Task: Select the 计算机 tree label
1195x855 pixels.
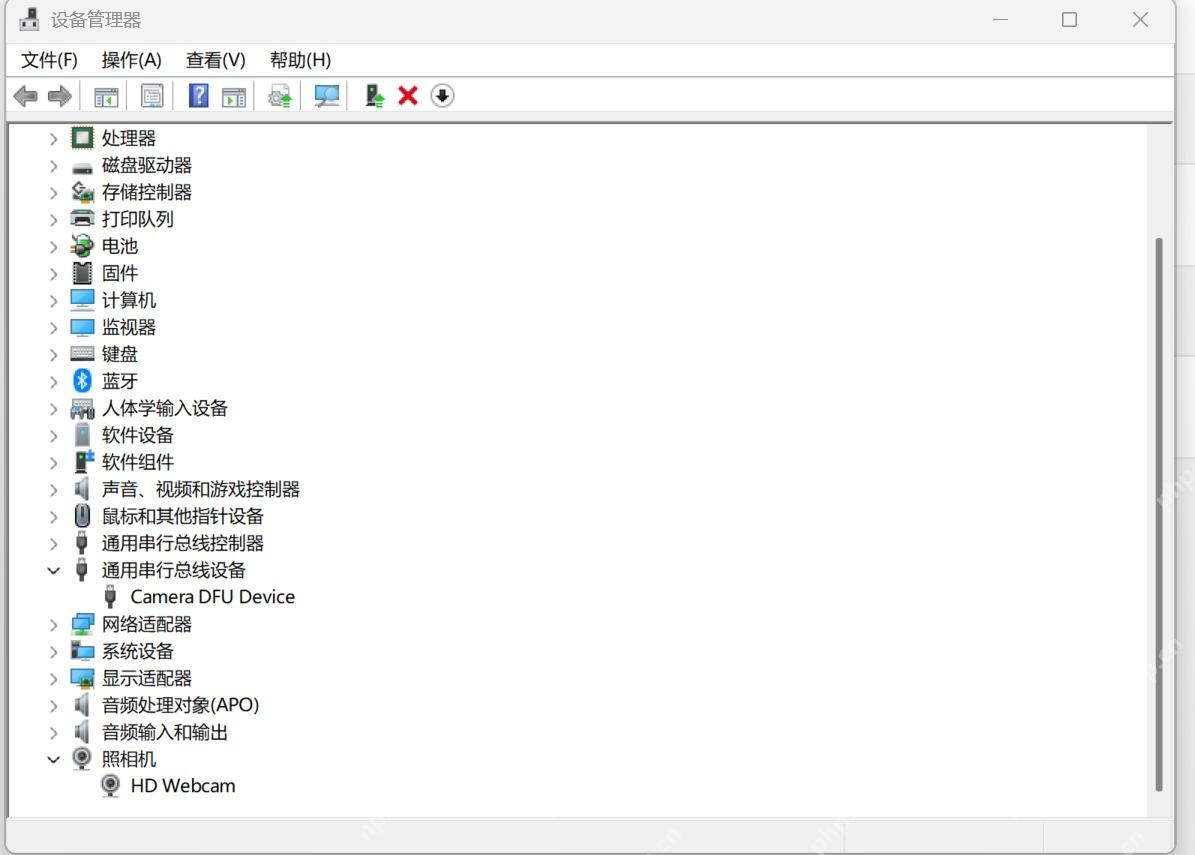Action: coord(129,300)
